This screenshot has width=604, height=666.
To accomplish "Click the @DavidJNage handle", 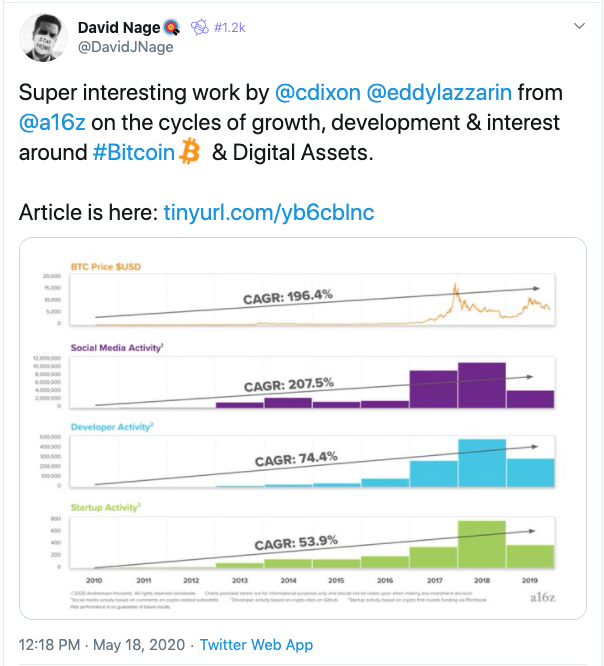I will click(125, 47).
